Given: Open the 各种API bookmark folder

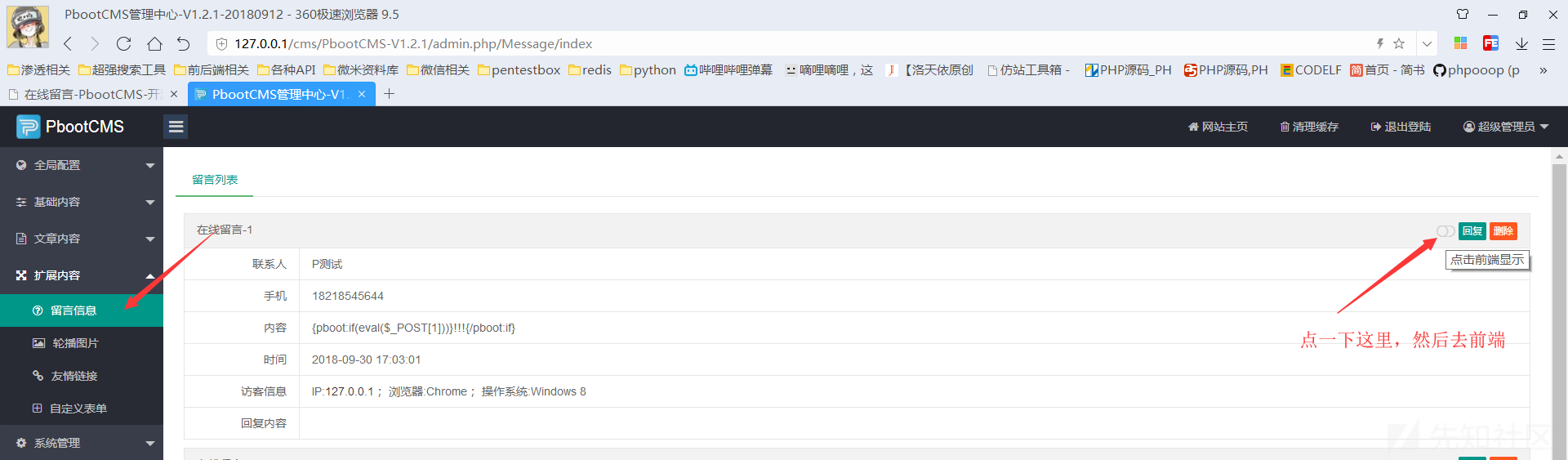Looking at the screenshot, I should (286, 70).
